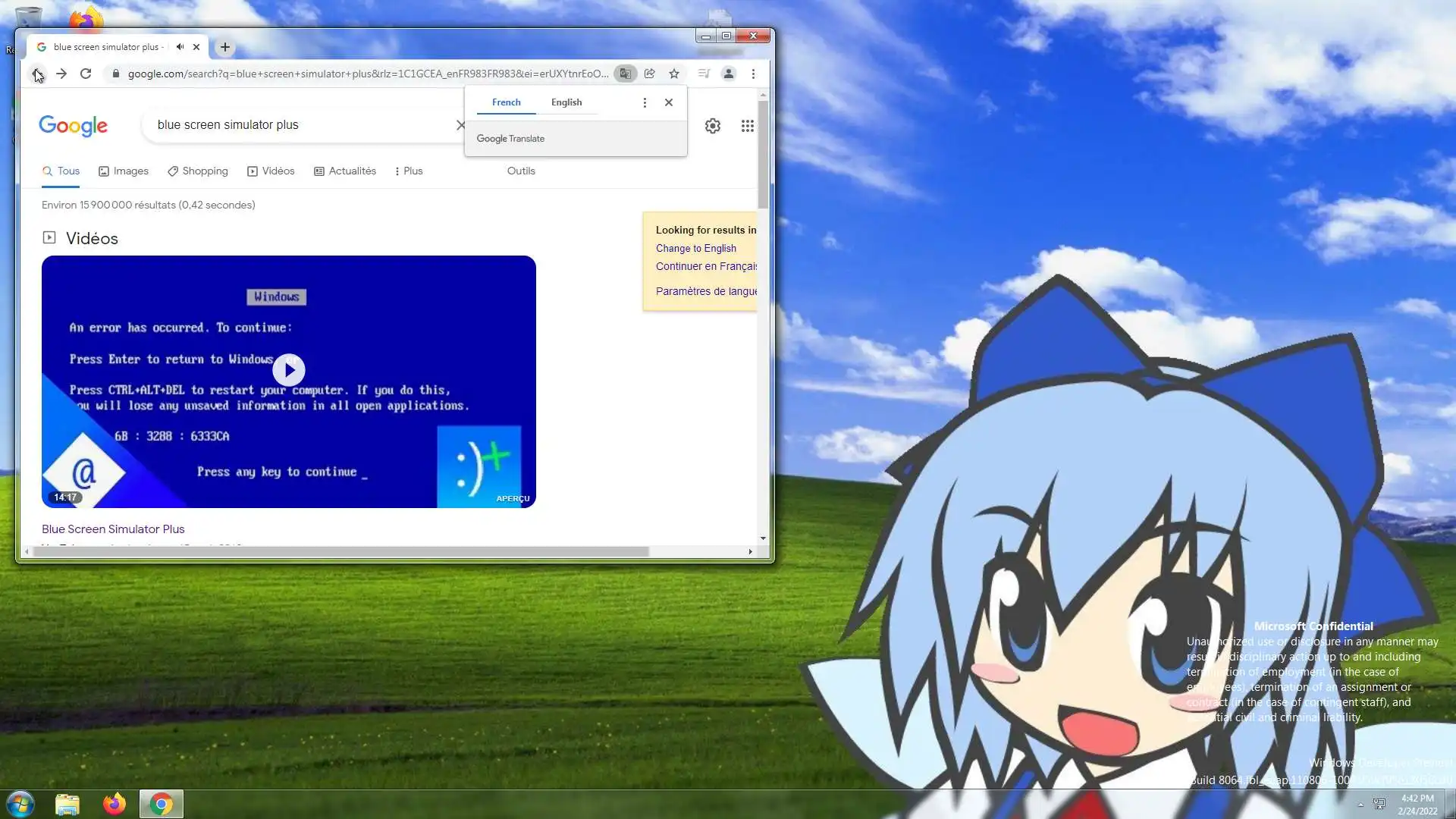Click the browser back arrow

(x=36, y=74)
